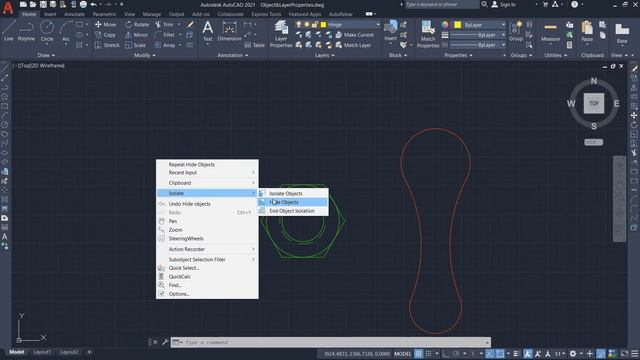Toggle layer on/off lightbulb icon
The height and width of the screenshot is (360, 640).
[299, 25]
